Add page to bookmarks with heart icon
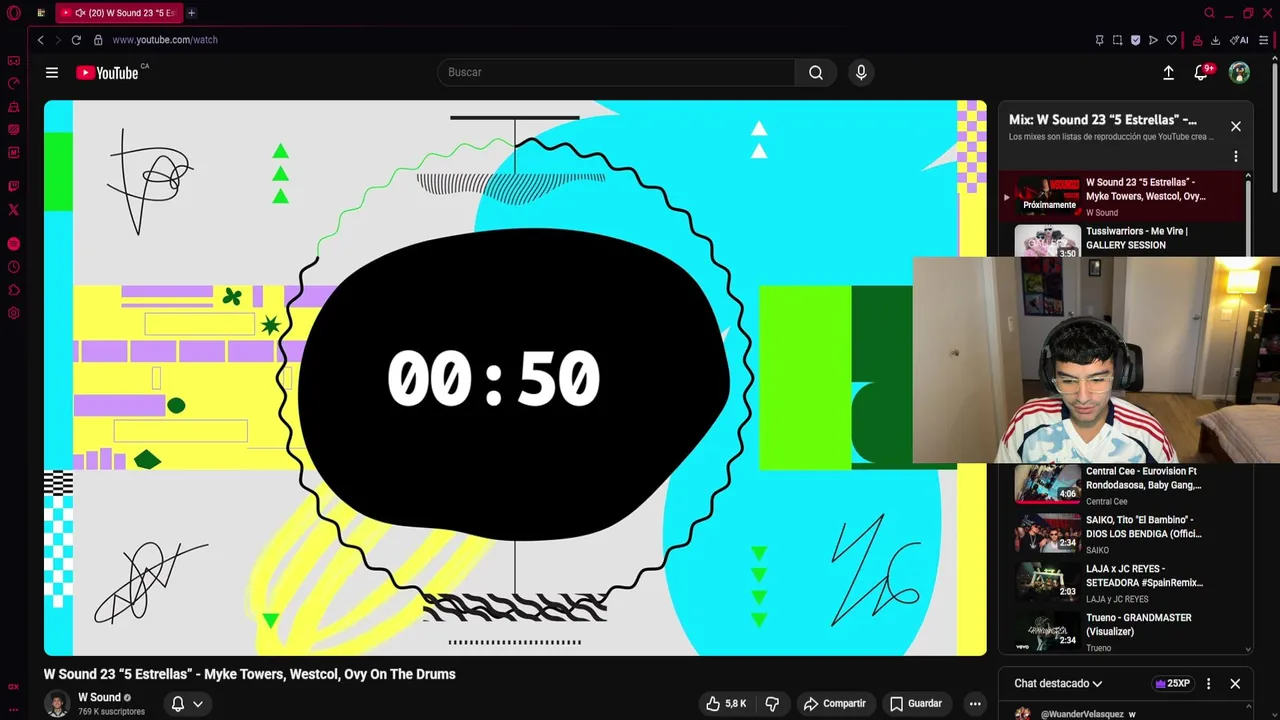Screen dimensions: 1280x720 click(1171, 40)
